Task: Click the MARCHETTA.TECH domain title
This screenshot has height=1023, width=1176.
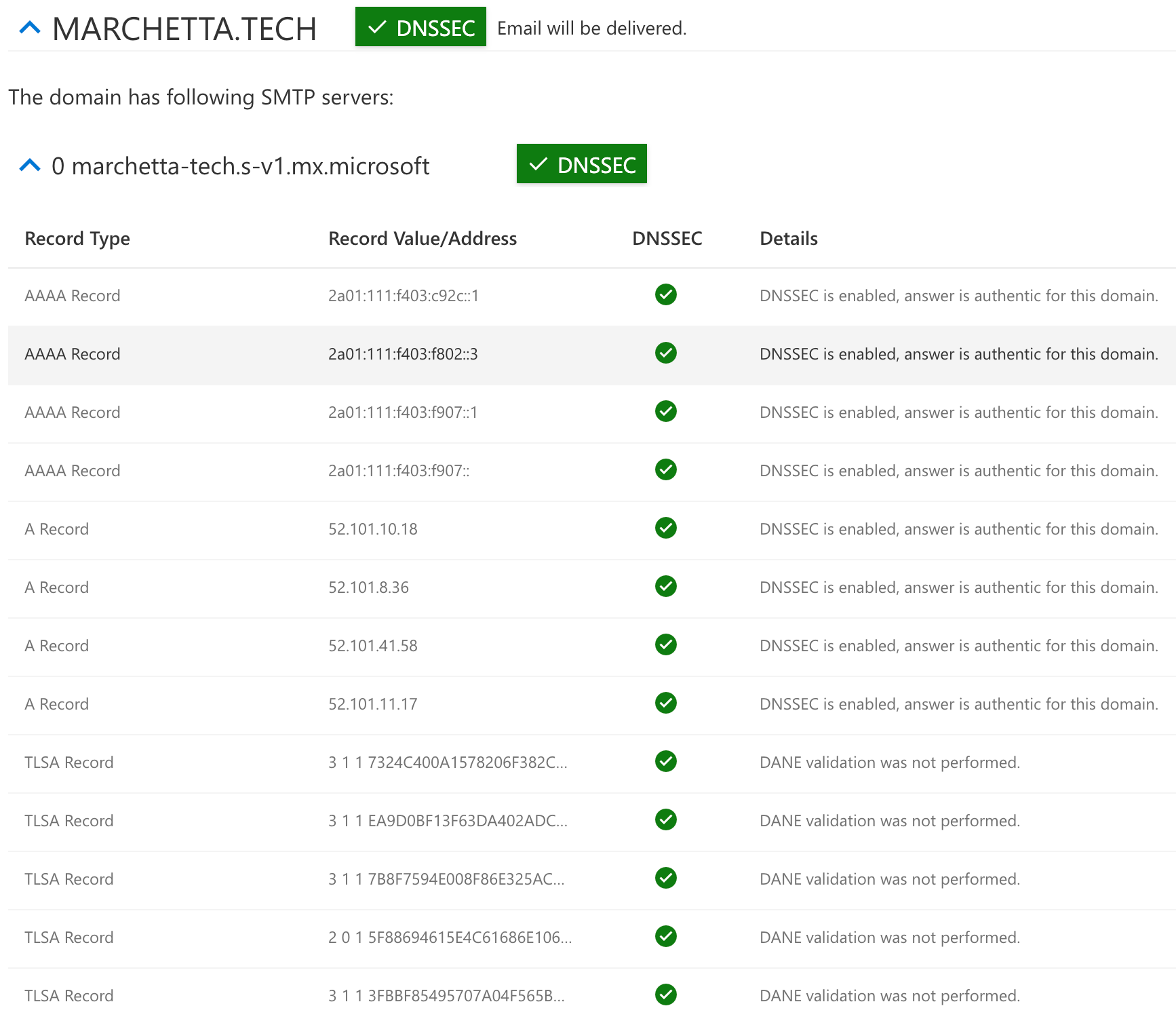Action: [x=184, y=28]
